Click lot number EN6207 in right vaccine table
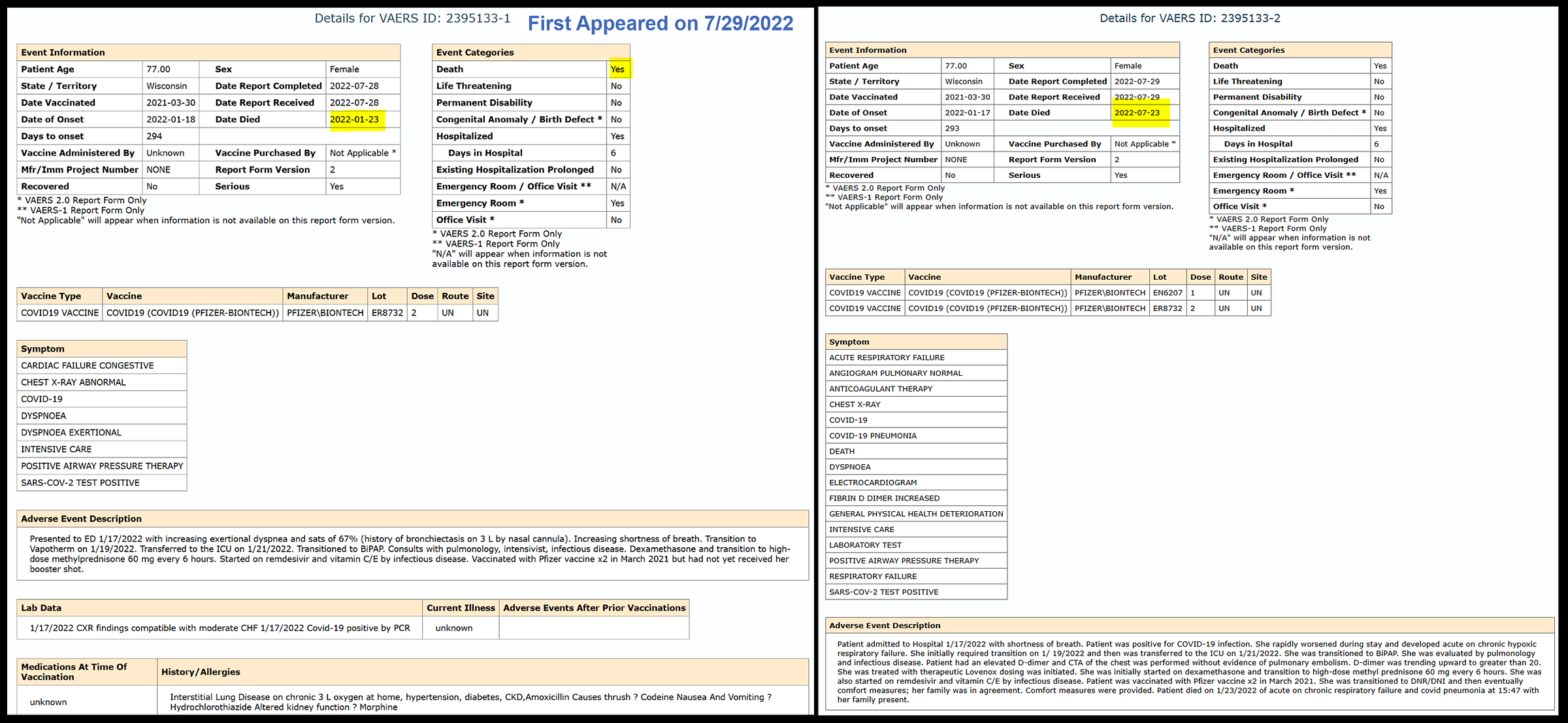The width and height of the screenshot is (1568, 723). (1168, 293)
